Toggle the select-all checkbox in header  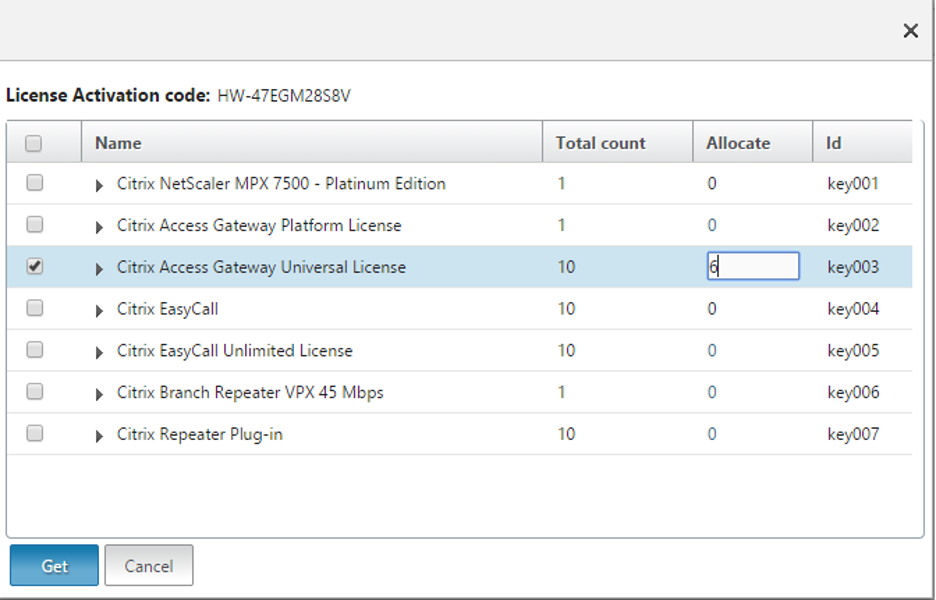pyautogui.click(x=34, y=143)
